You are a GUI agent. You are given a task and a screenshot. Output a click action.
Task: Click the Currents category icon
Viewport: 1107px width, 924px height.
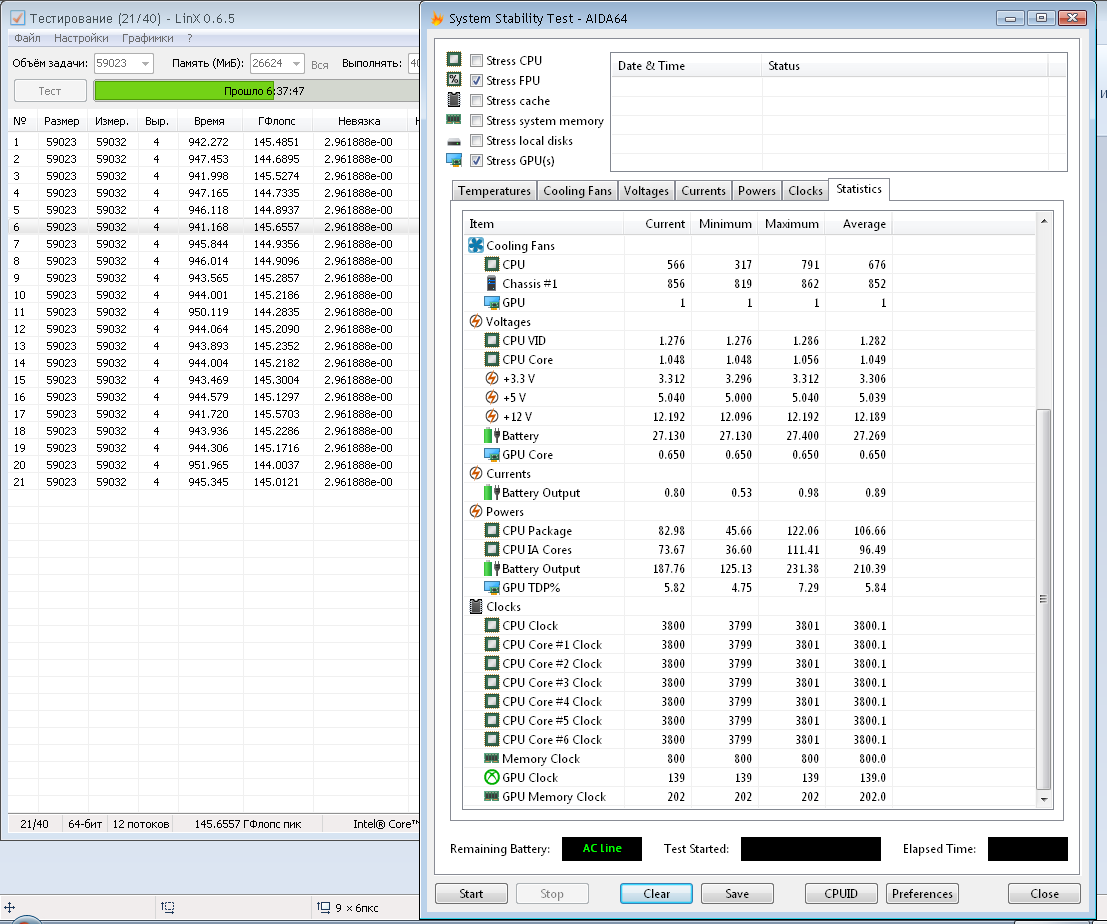(476, 473)
